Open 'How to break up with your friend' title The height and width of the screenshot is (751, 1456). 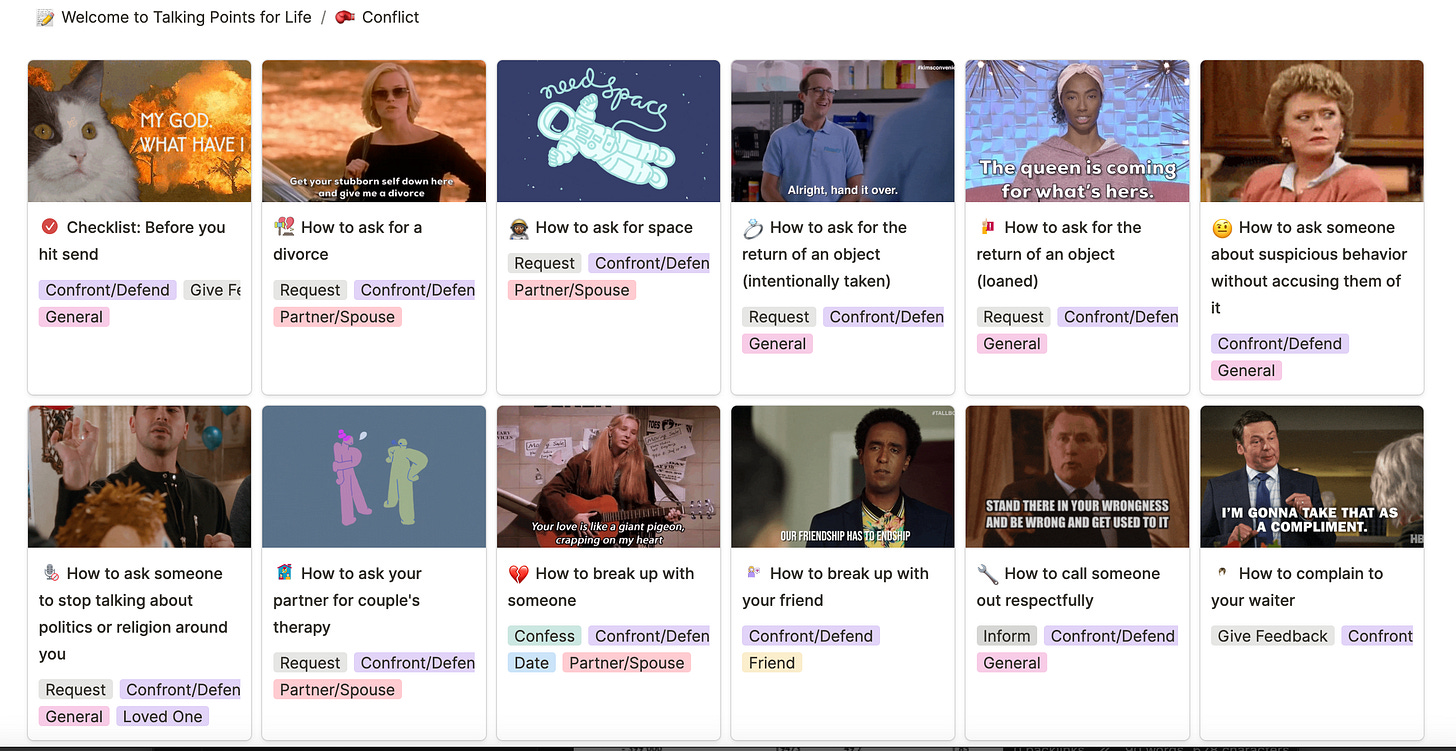pos(835,587)
